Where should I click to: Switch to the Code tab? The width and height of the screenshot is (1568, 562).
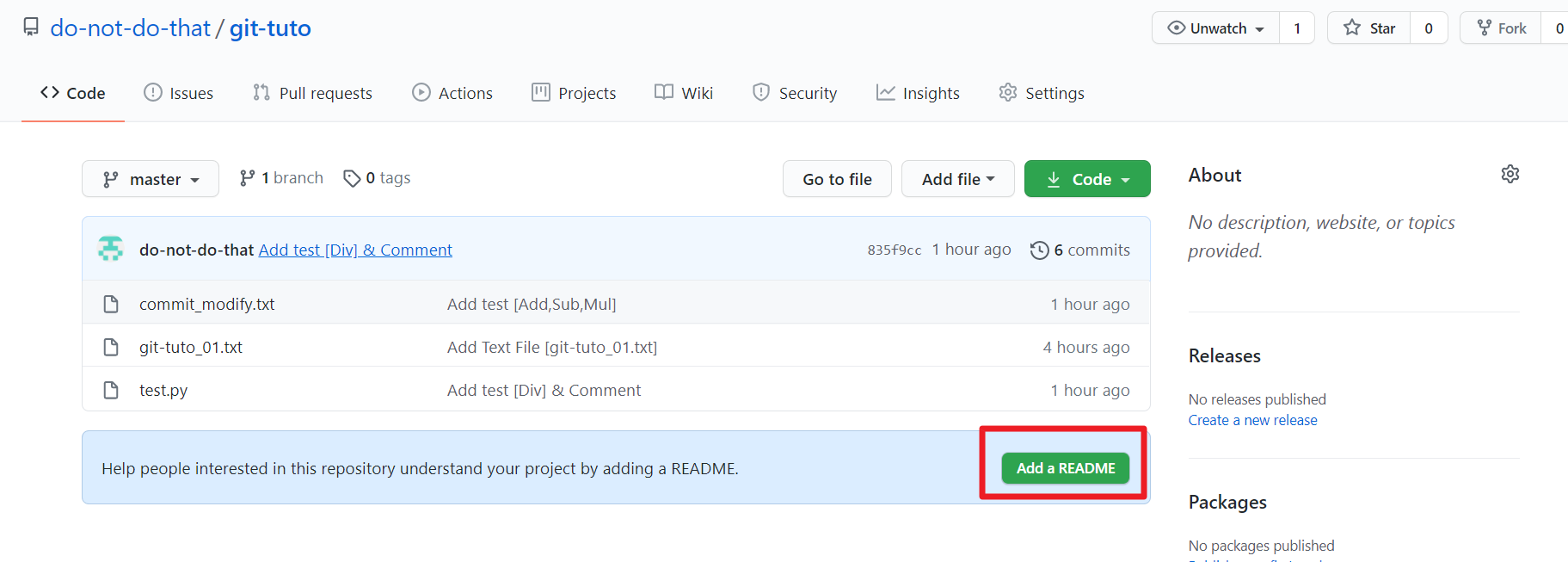coord(73,93)
